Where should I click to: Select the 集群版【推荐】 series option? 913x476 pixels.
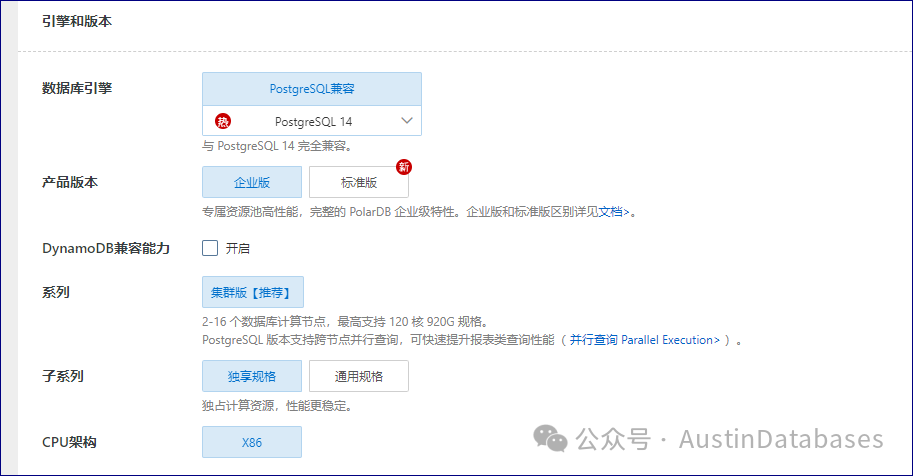[253, 292]
